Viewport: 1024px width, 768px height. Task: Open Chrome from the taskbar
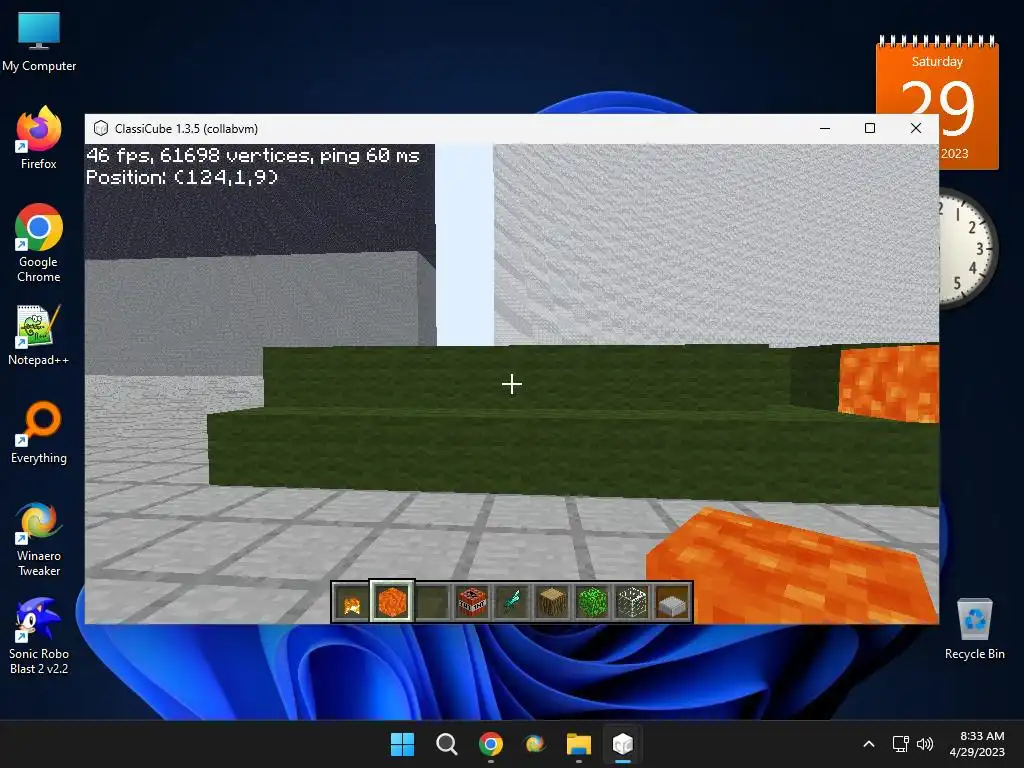490,744
